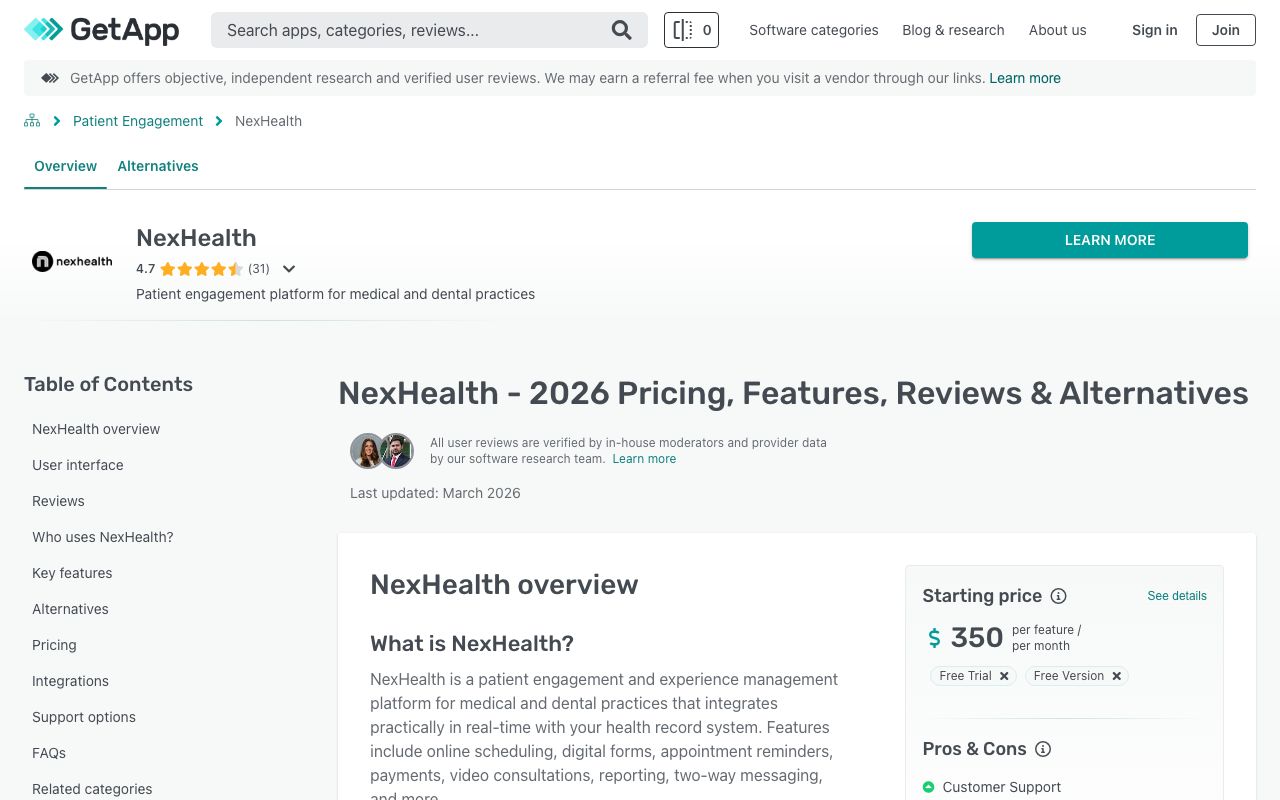Jump to Related categories section

click(92, 789)
